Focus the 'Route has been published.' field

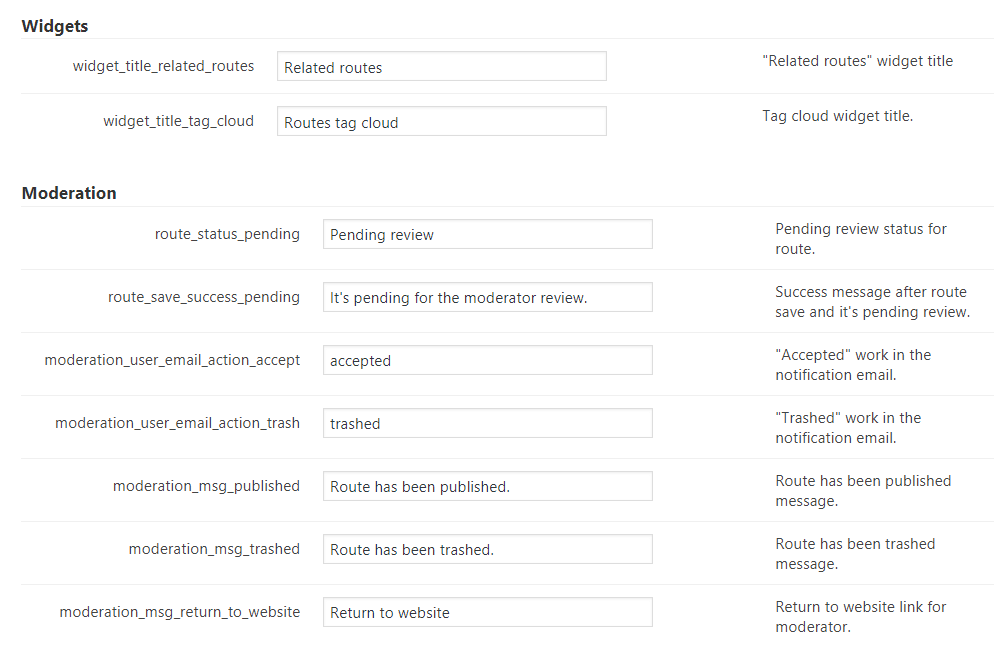pyautogui.click(x=487, y=487)
